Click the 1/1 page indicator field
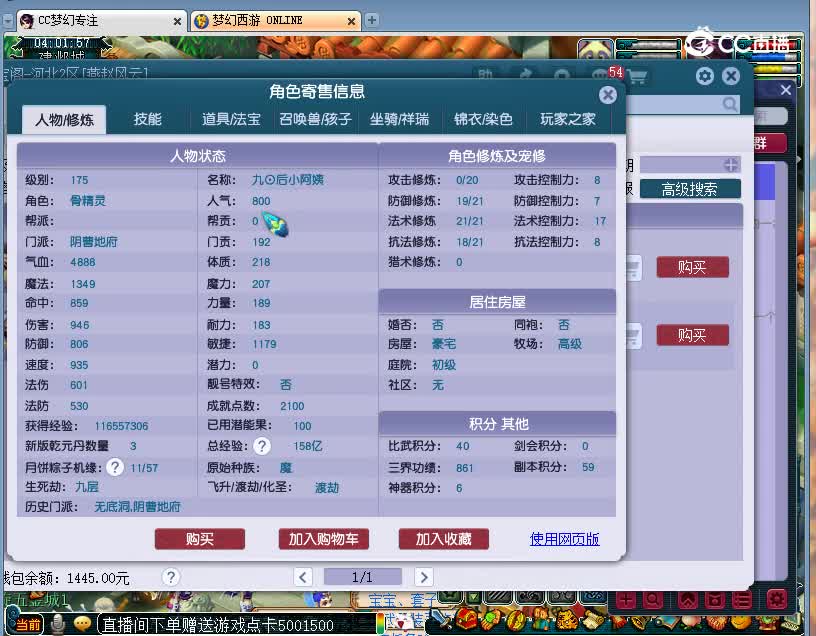This screenshot has height=636, width=816. click(x=363, y=577)
